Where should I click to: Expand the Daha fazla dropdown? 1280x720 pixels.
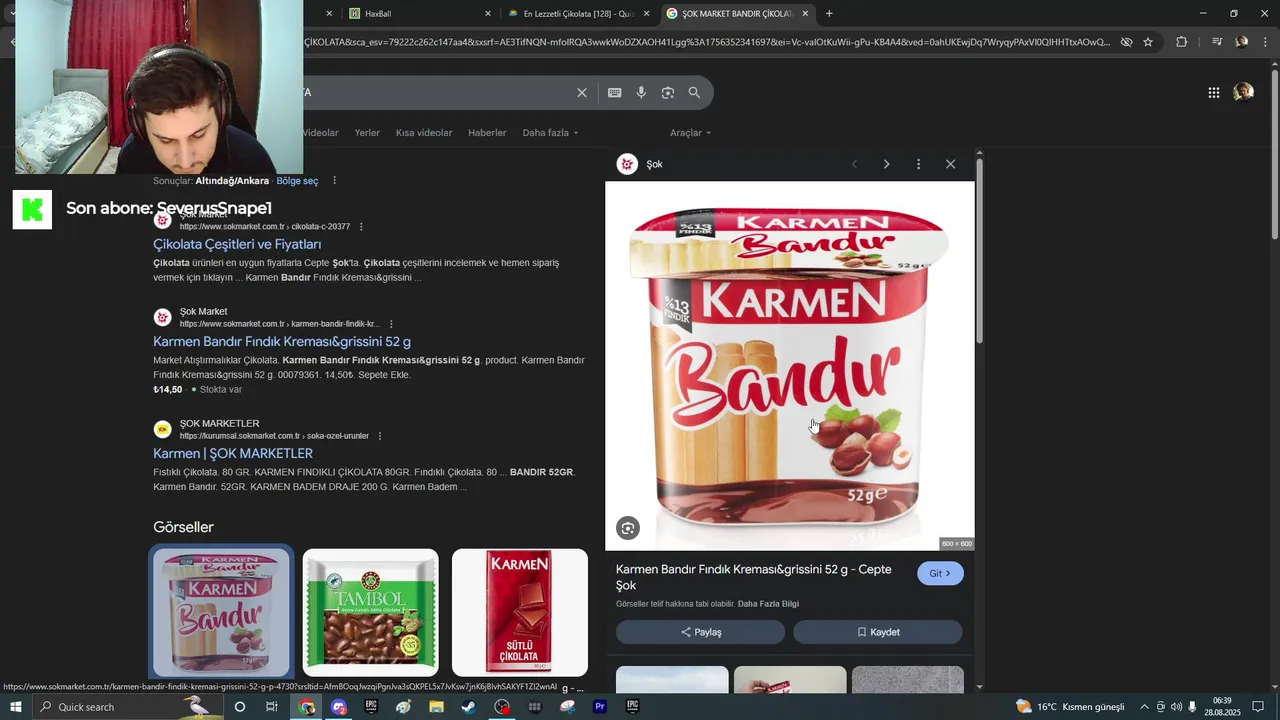pyautogui.click(x=550, y=133)
